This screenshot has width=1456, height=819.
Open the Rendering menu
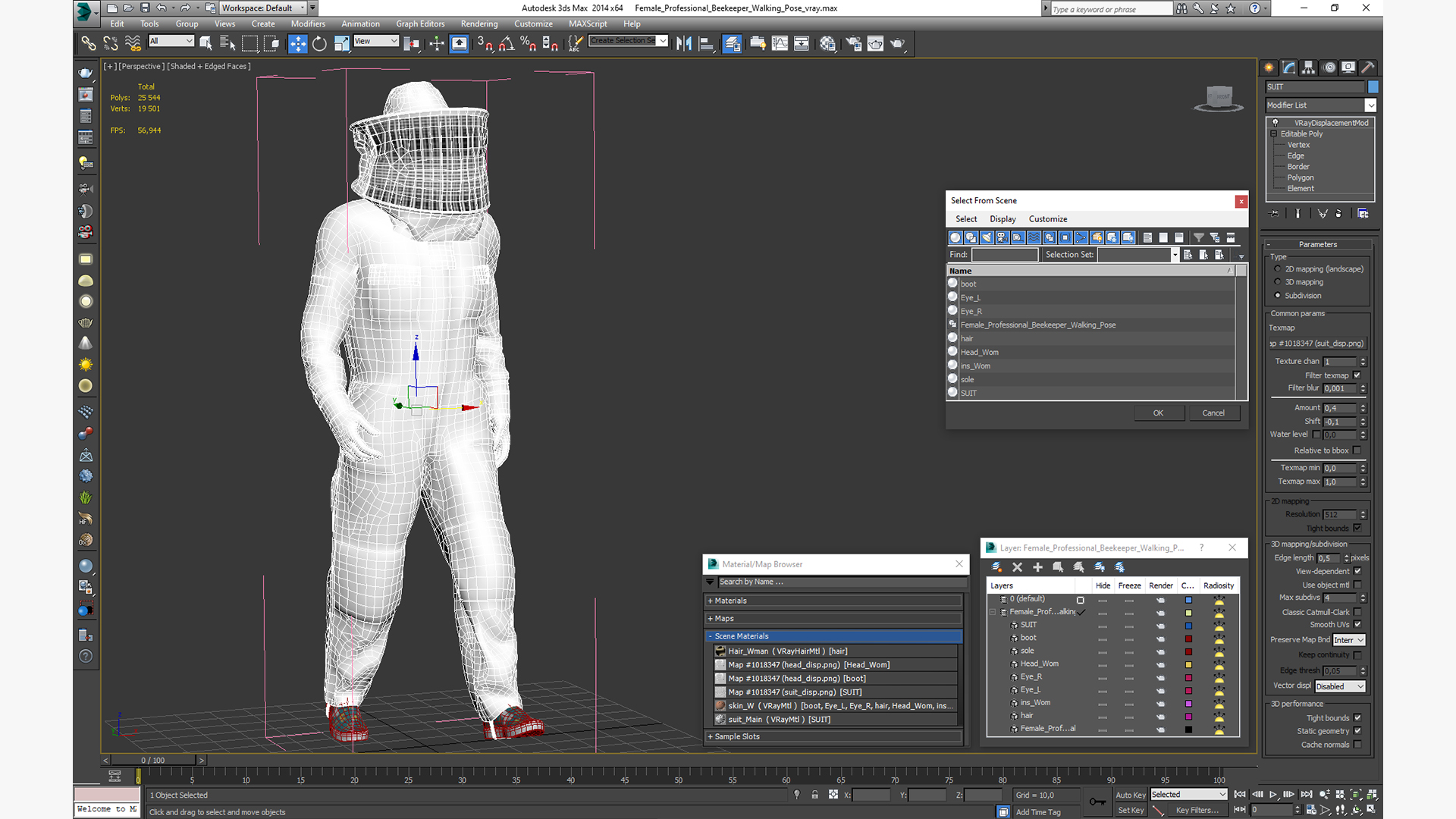click(x=479, y=24)
